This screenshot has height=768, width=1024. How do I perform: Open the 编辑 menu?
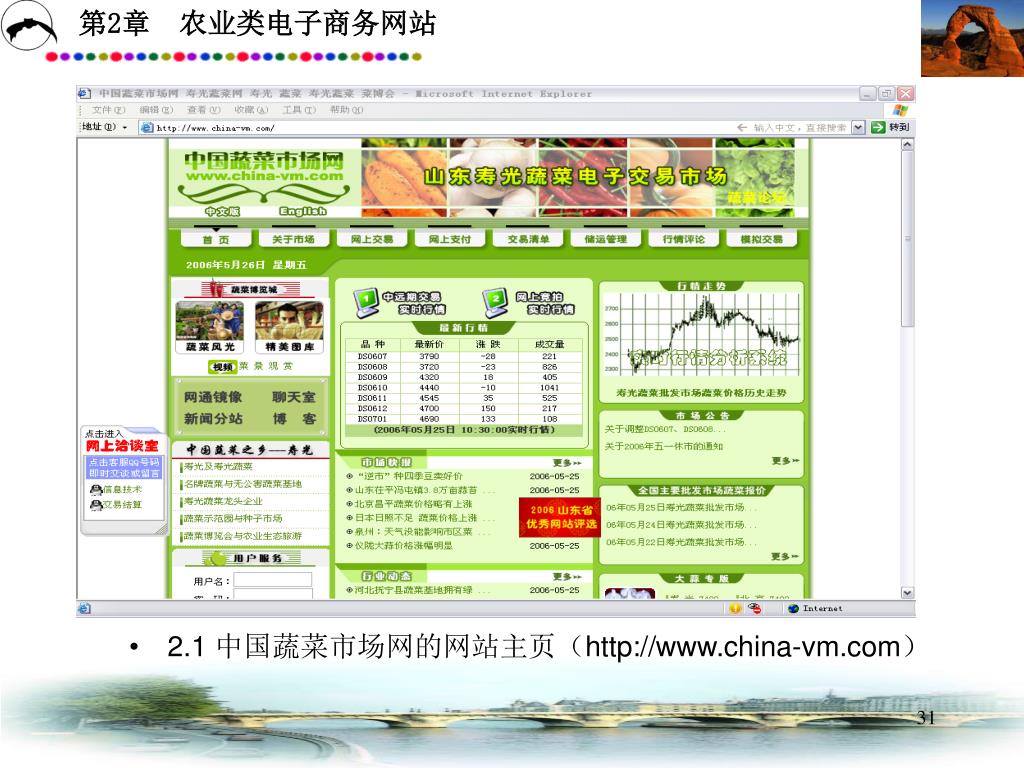[x=156, y=110]
